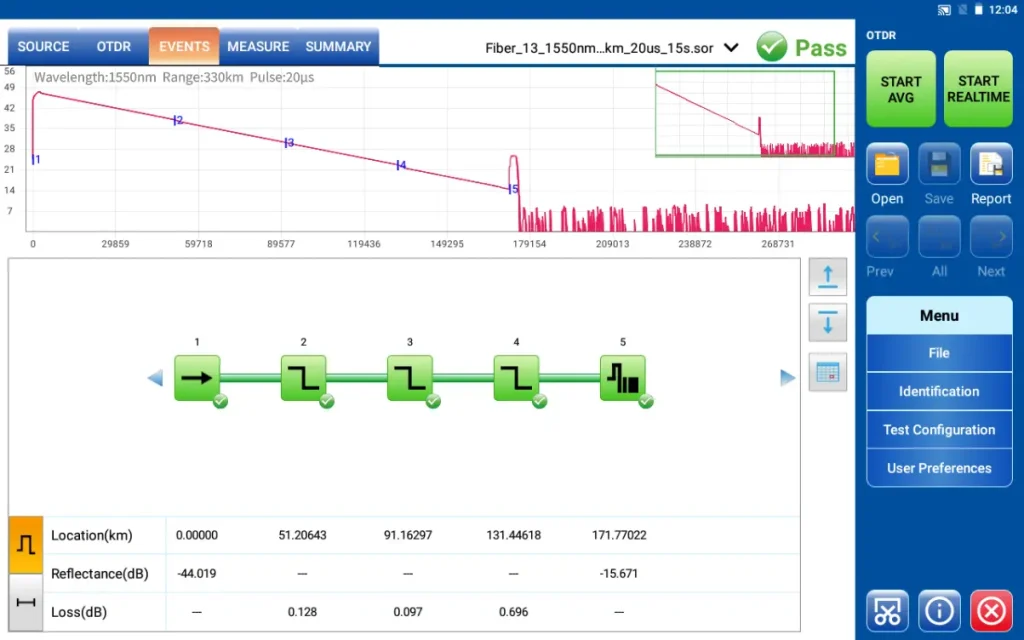Screen dimensions: 1024x640
Task: Open the info icon at bottom right
Action: point(939,610)
